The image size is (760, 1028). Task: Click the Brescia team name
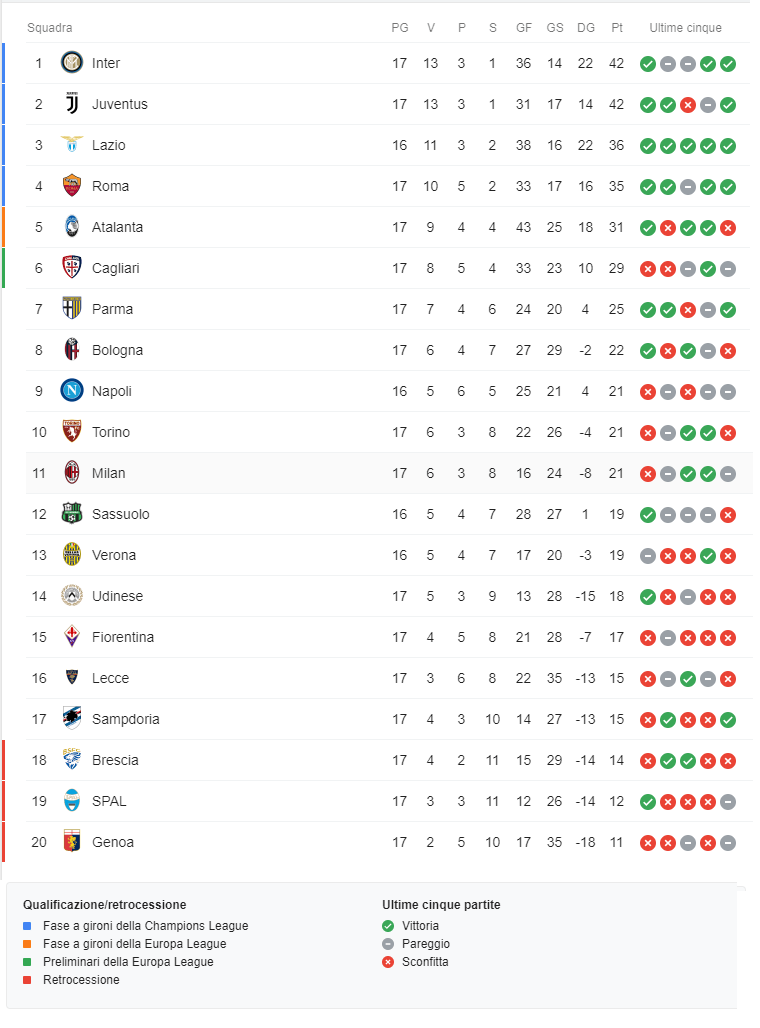115,760
